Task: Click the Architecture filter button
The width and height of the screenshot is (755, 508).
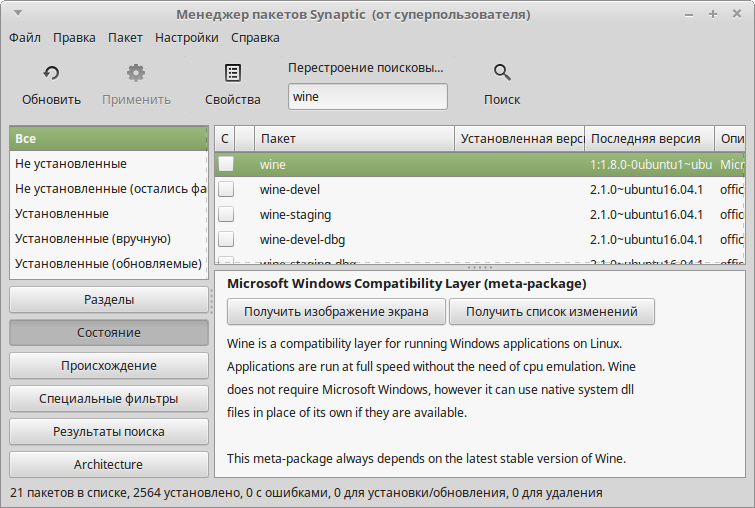Action: pyautogui.click(x=109, y=465)
